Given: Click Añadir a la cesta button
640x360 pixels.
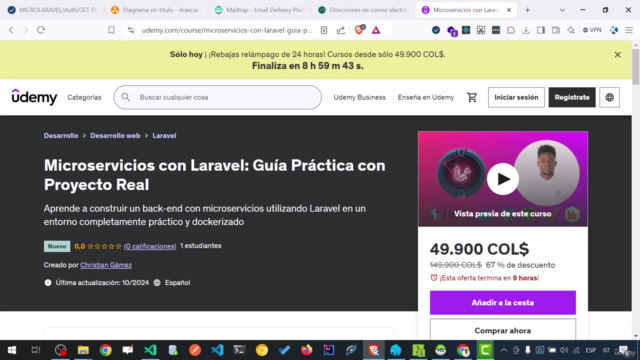Looking at the screenshot, I should click(502, 302).
